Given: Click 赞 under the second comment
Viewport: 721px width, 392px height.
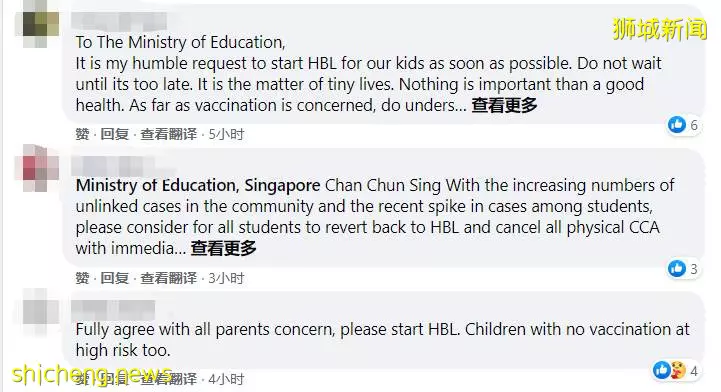Looking at the screenshot, I should pos(82,278).
